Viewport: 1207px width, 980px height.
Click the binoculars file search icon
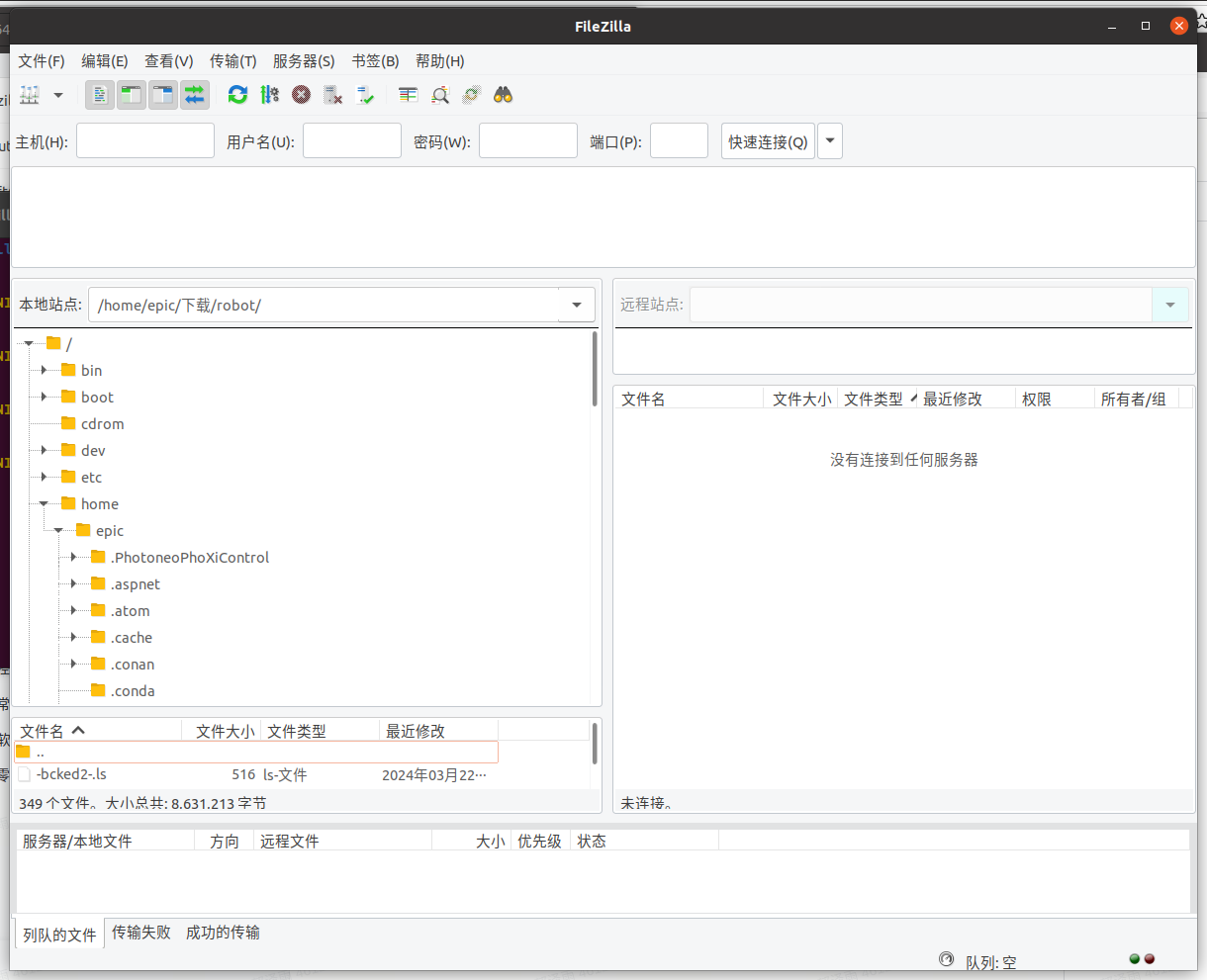(x=504, y=95)
